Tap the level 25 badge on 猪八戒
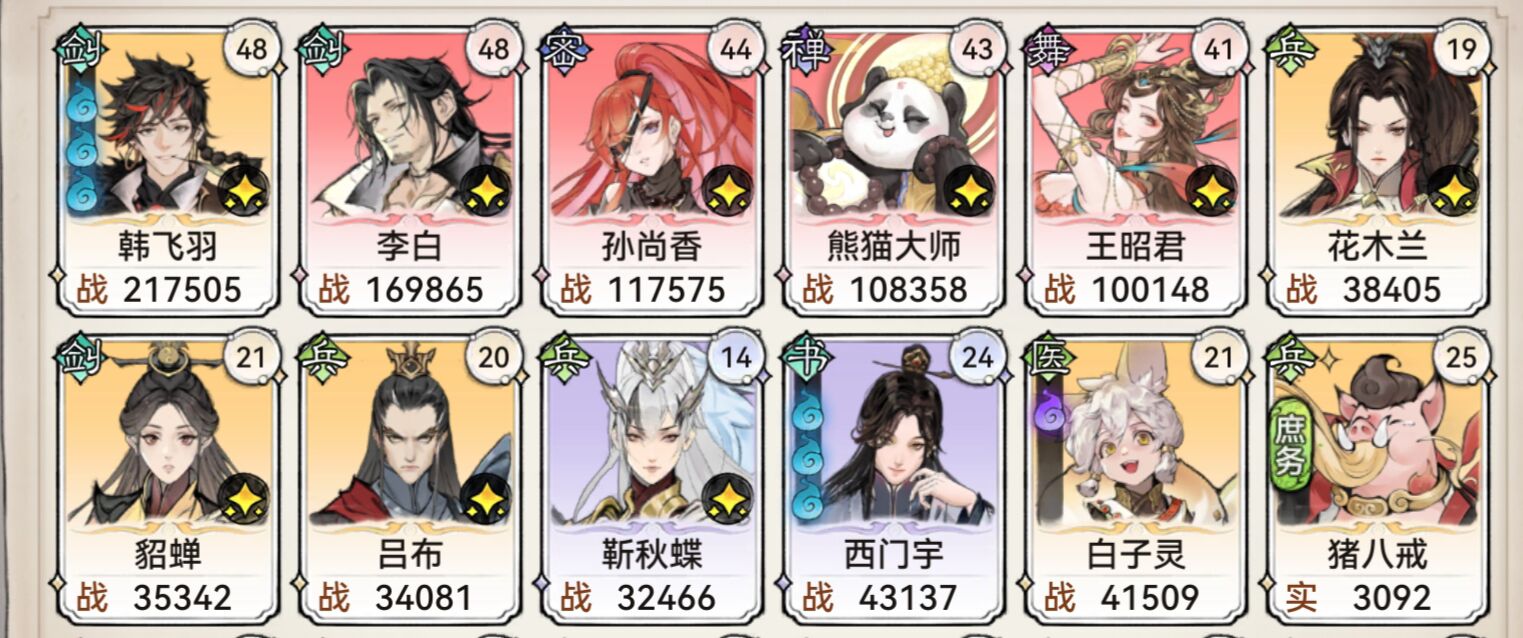This screenshot has width=1523, height=638. point(1461,355)
